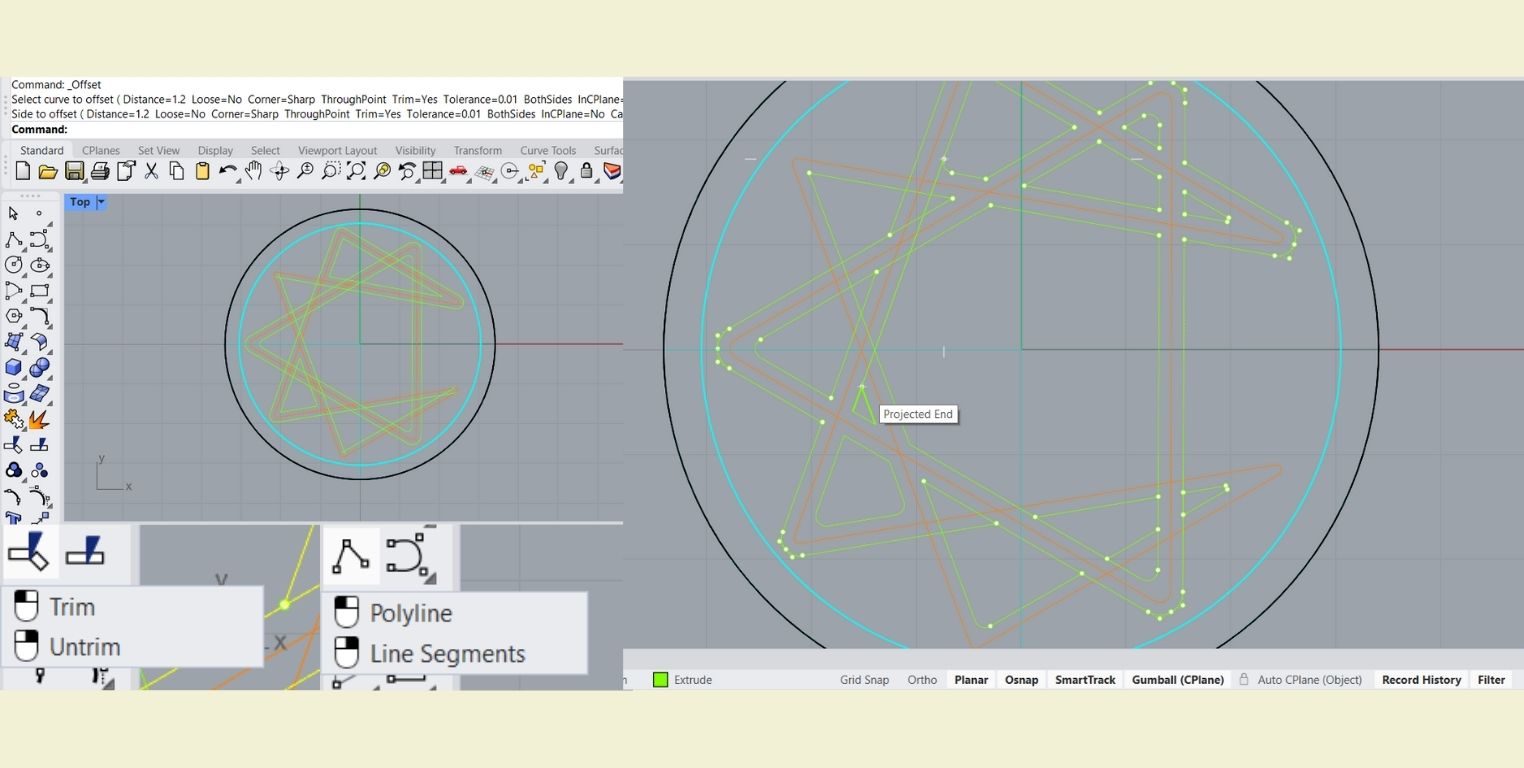The width and height of the screenshot is (1524, 768).
Task: Select the Circle tool in left sidebar
Action: pos(13,265)
